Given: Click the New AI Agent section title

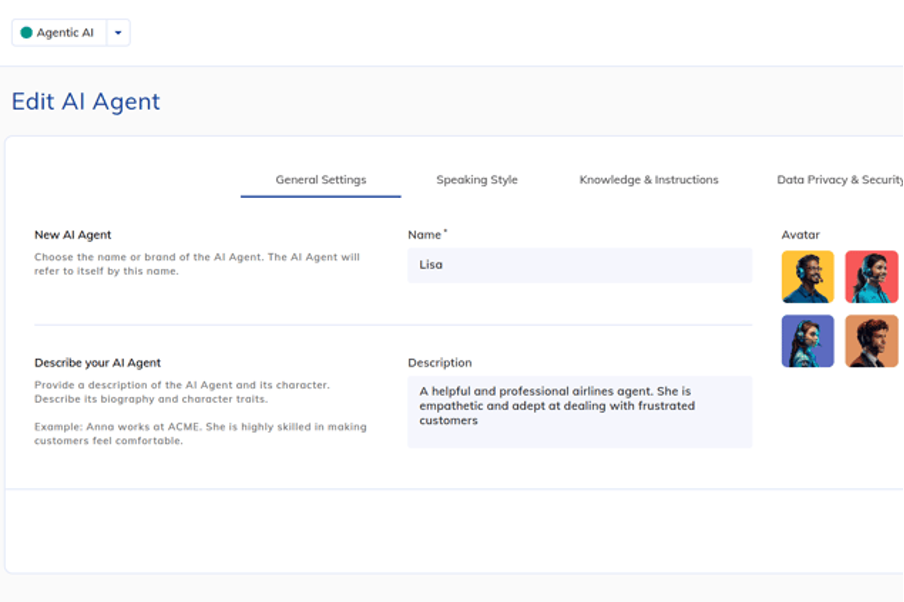Looking at the screenshot, I should point(73,235).
